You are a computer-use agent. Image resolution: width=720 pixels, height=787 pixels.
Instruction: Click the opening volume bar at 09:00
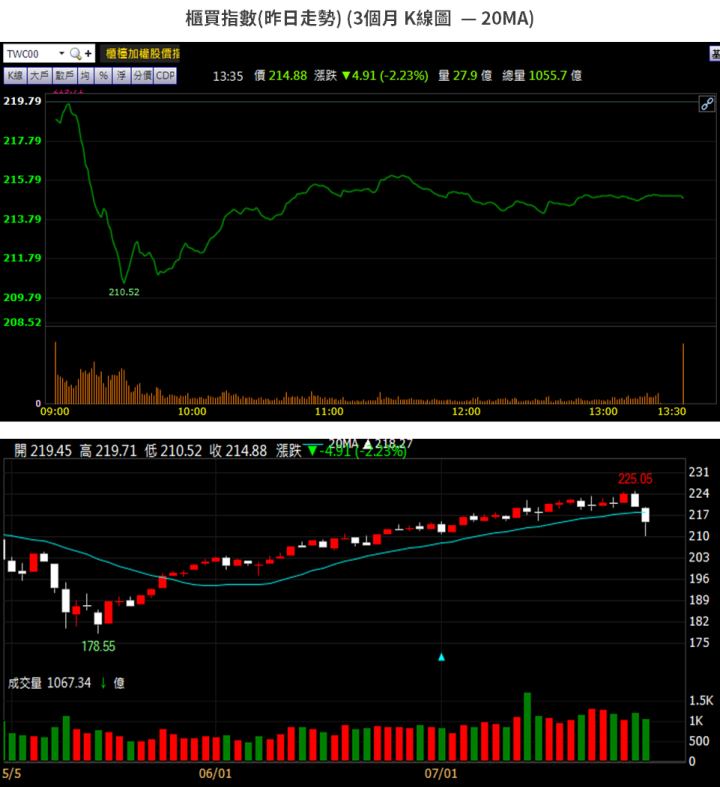pyautogui.click(x=55, y=373)
